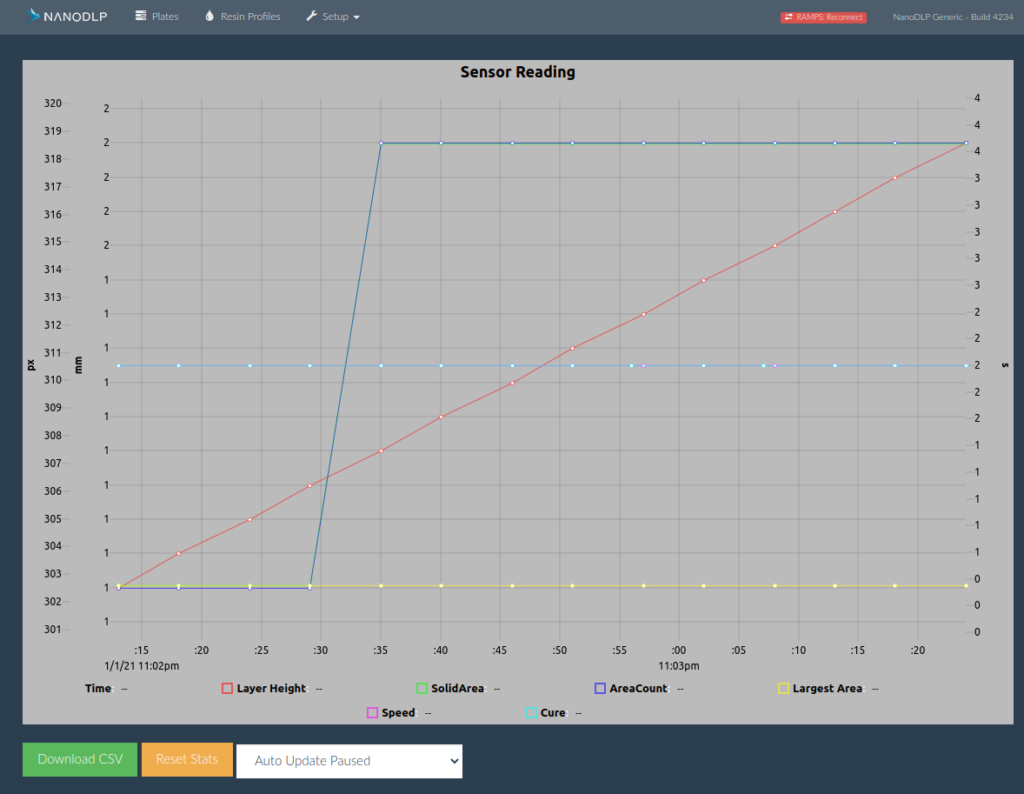The width and height of the screenshot is (1024, 794).
Task: Click the NanoDLP logo icon
Action: 33,15
